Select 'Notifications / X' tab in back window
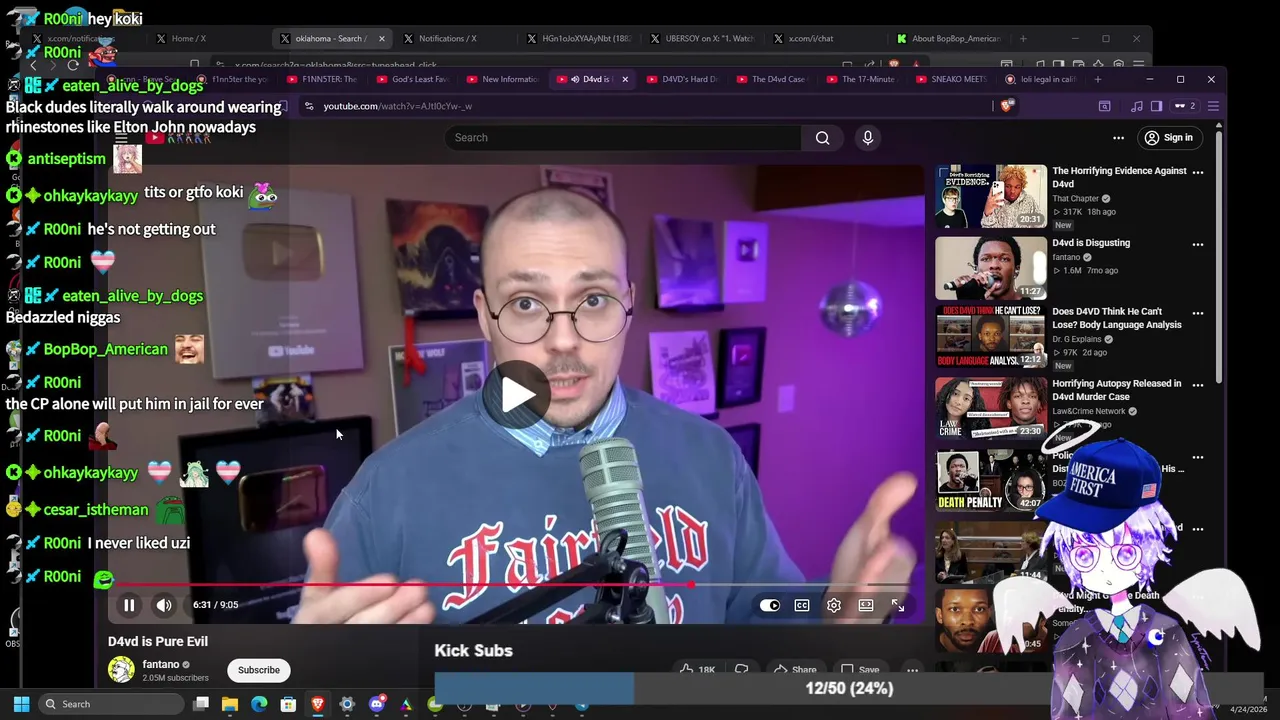 456,38
